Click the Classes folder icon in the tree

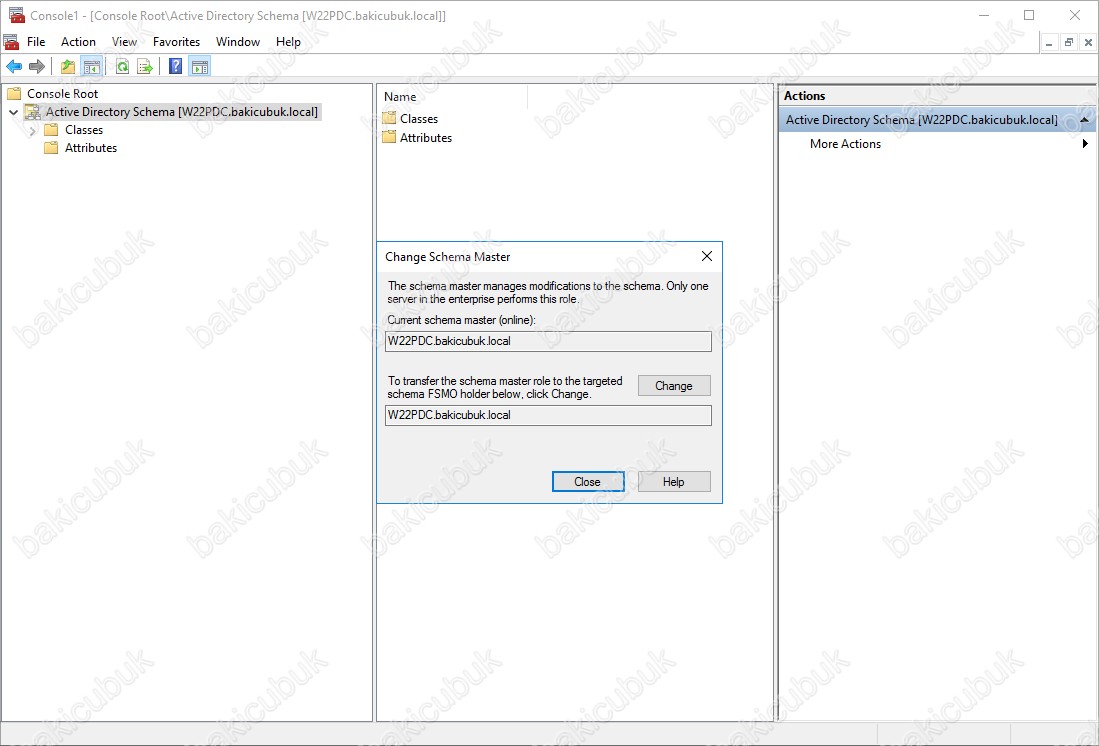point(51,130)
